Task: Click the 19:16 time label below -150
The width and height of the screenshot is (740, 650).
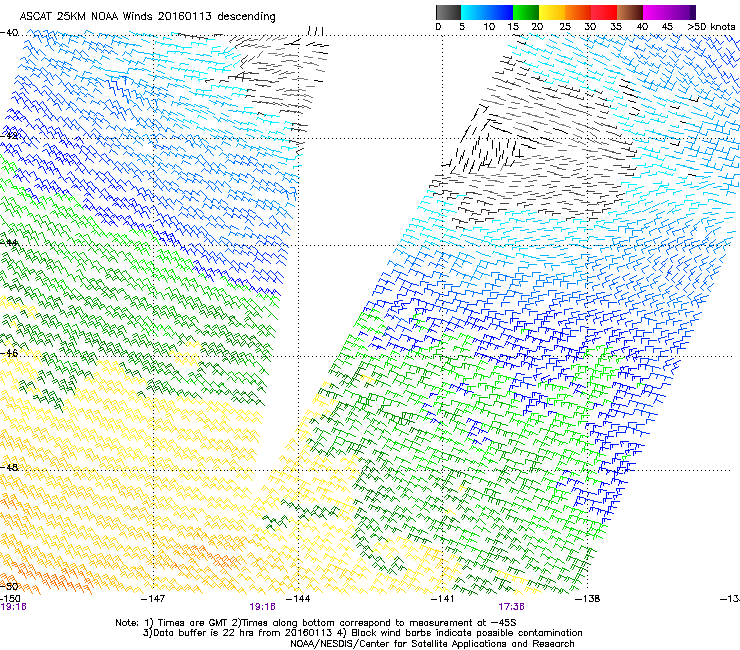Action: click(x=13, y=607)
